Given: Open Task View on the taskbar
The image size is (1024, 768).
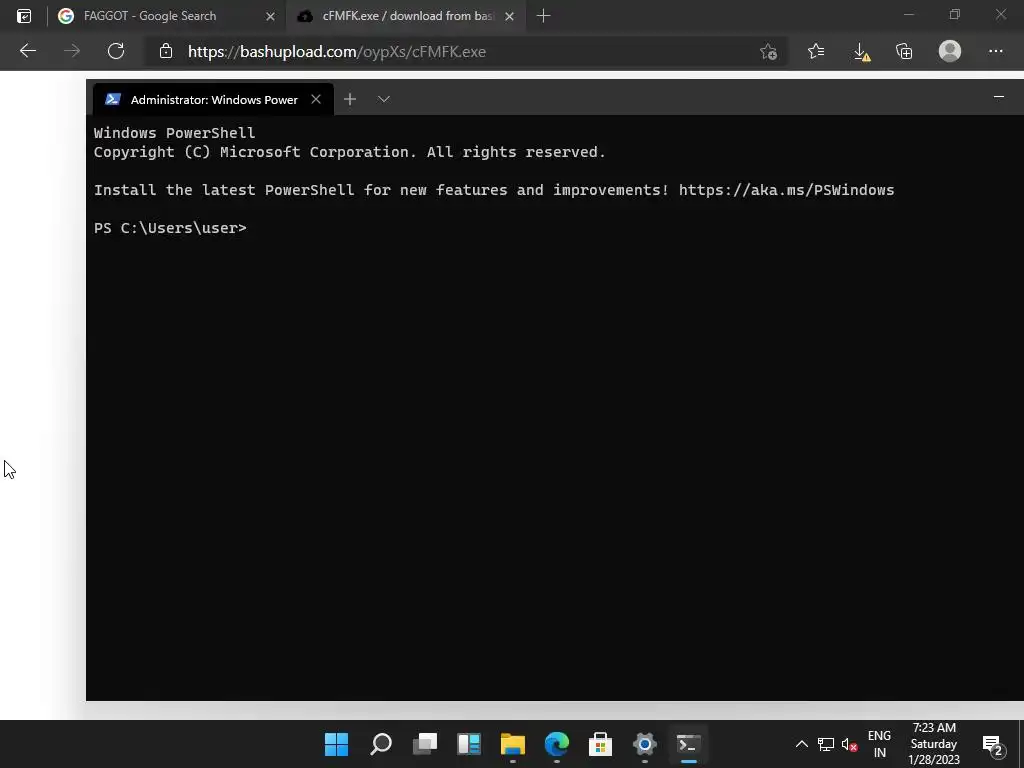Looking at the screenshot, I should (x=424, y=744).
